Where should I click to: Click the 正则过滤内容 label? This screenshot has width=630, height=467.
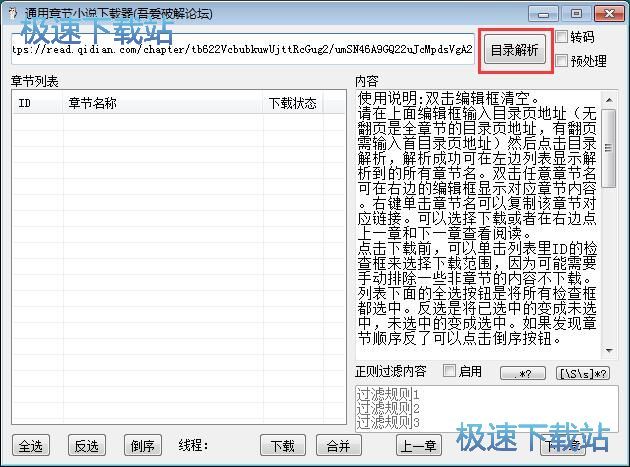point(391,371)
